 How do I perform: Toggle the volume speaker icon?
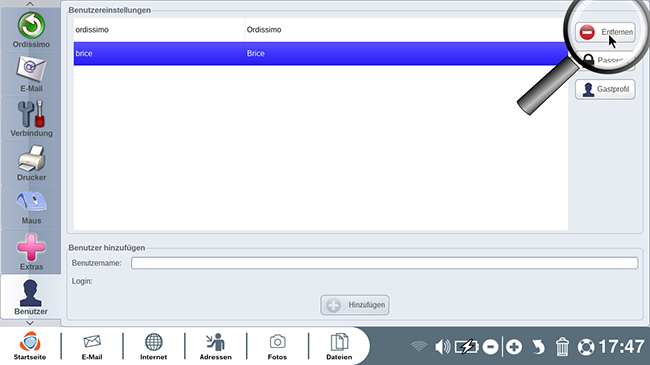(442, 347)
